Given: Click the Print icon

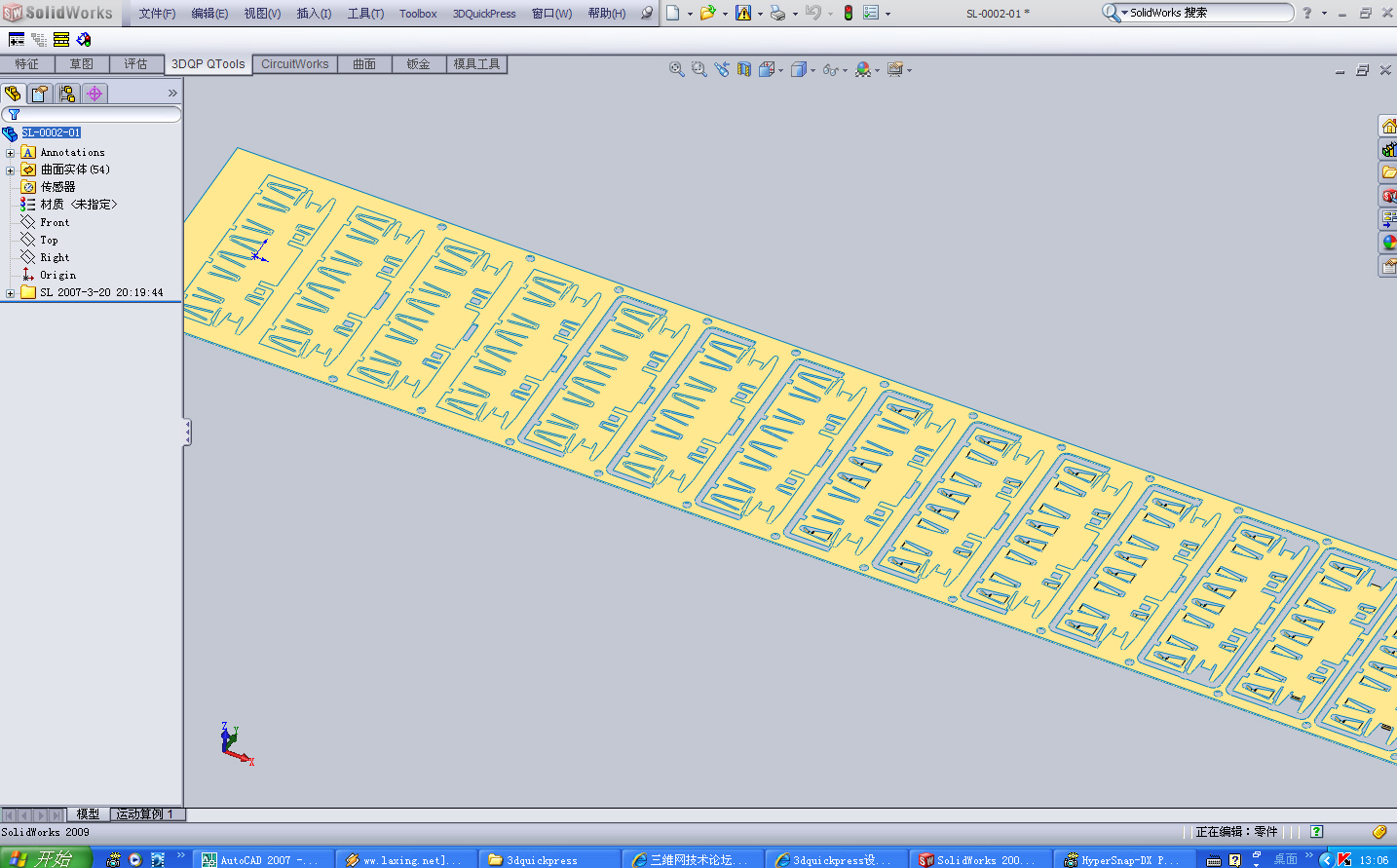Looking at the screenshot, I should [x=777, y=13].
